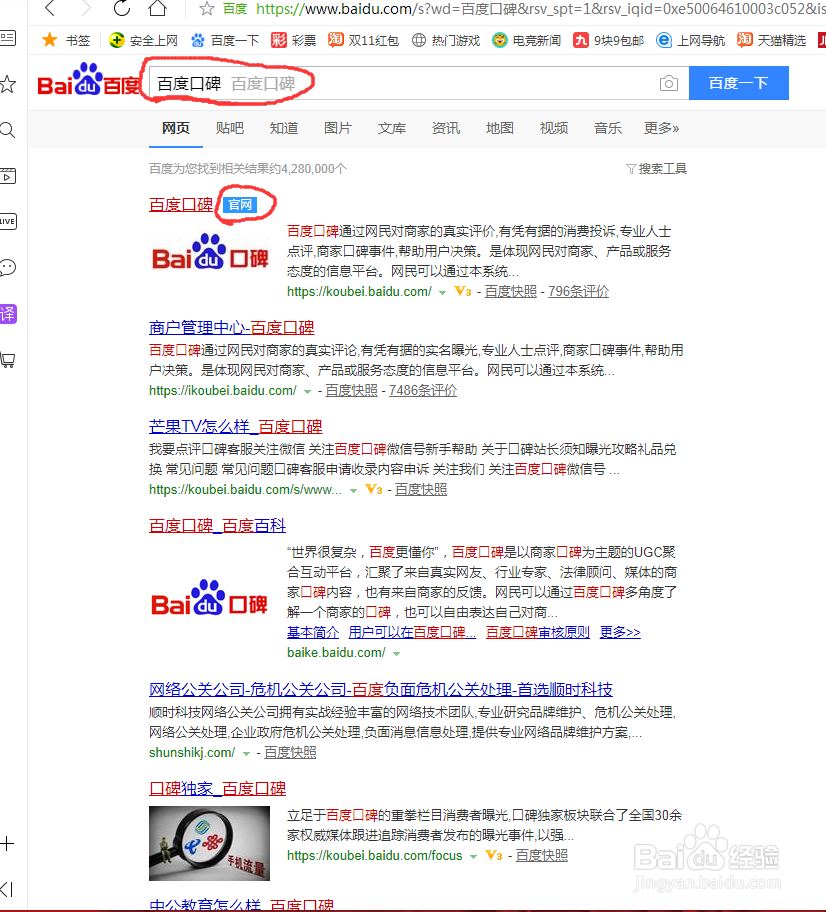The height and width of the screenshot is (912, 826).
Task: Switch to the 知道 tab
Action: pos(284,128)
